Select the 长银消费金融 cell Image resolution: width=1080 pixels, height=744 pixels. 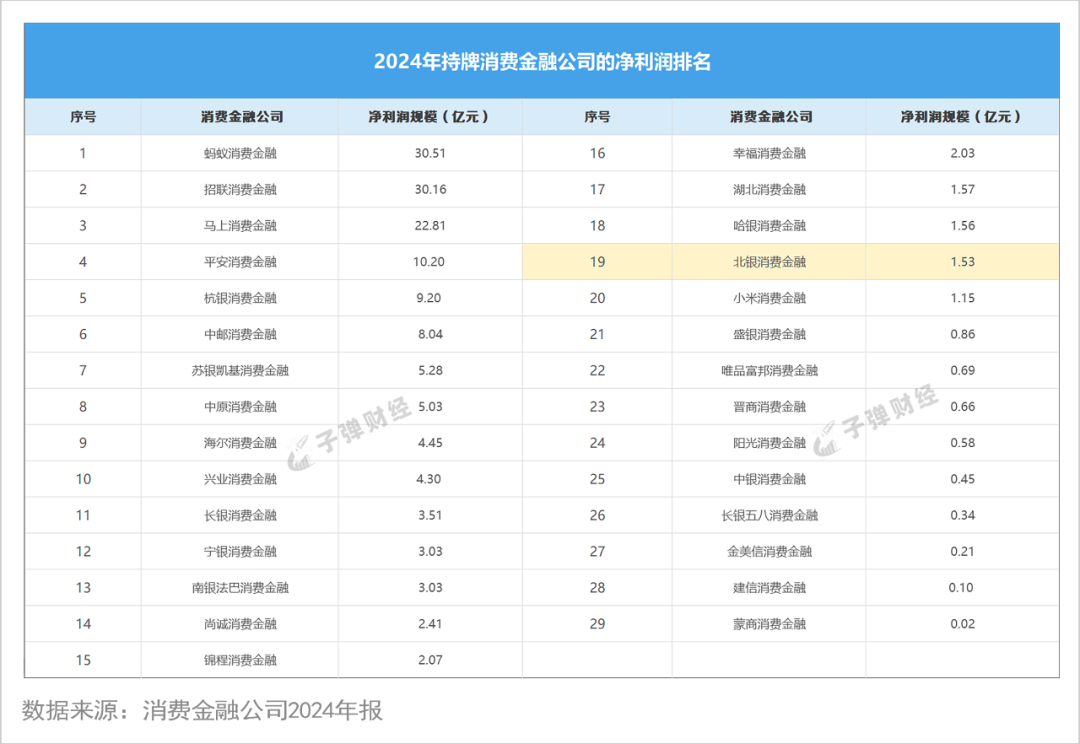(x=240, y=515)
